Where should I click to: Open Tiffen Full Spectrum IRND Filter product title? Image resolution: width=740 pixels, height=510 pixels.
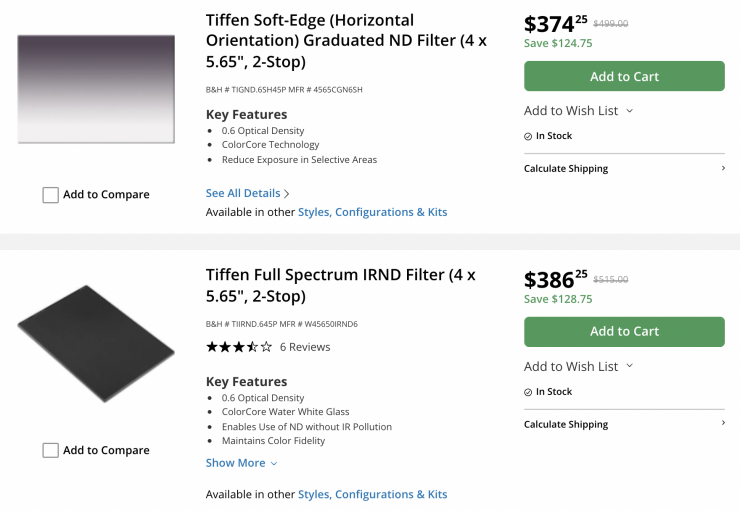point(340,285)
